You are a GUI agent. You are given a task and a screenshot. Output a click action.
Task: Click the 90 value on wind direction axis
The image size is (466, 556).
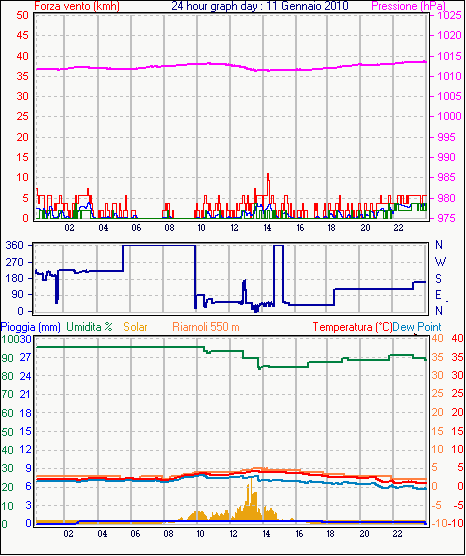coord(17,295)
